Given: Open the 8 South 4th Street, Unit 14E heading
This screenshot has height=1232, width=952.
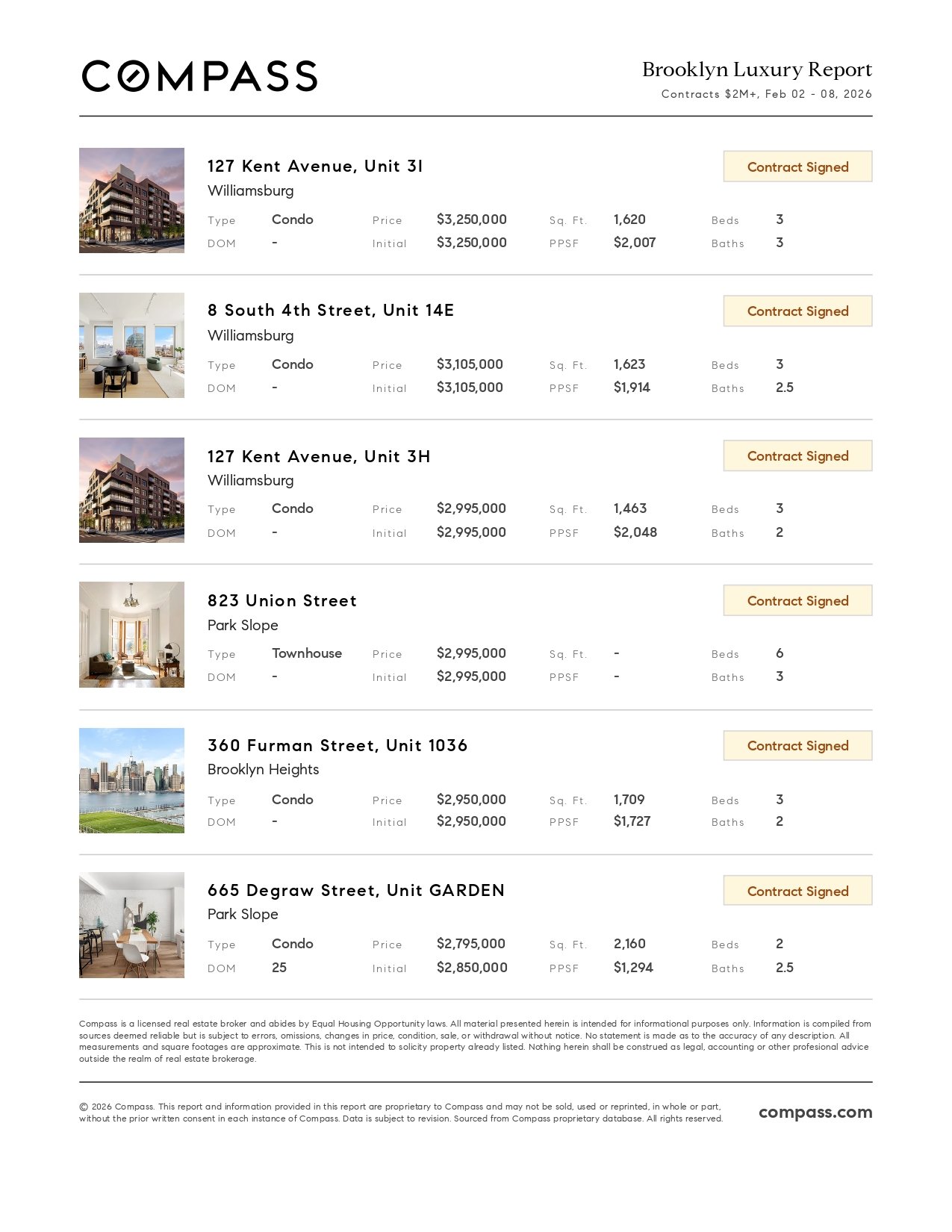Looking at the screenshot, I should tap(331, 311).
